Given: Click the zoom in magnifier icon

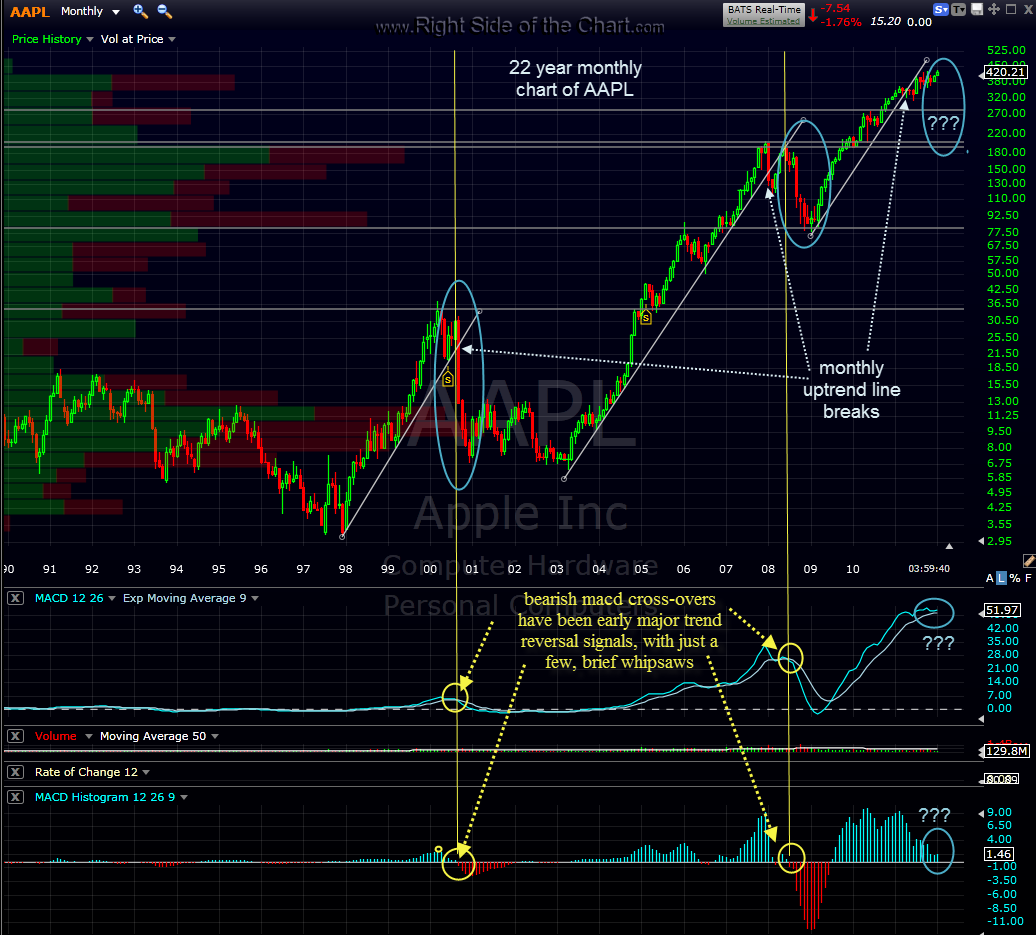Looking at the screenshot, I should tap(140, 11).
